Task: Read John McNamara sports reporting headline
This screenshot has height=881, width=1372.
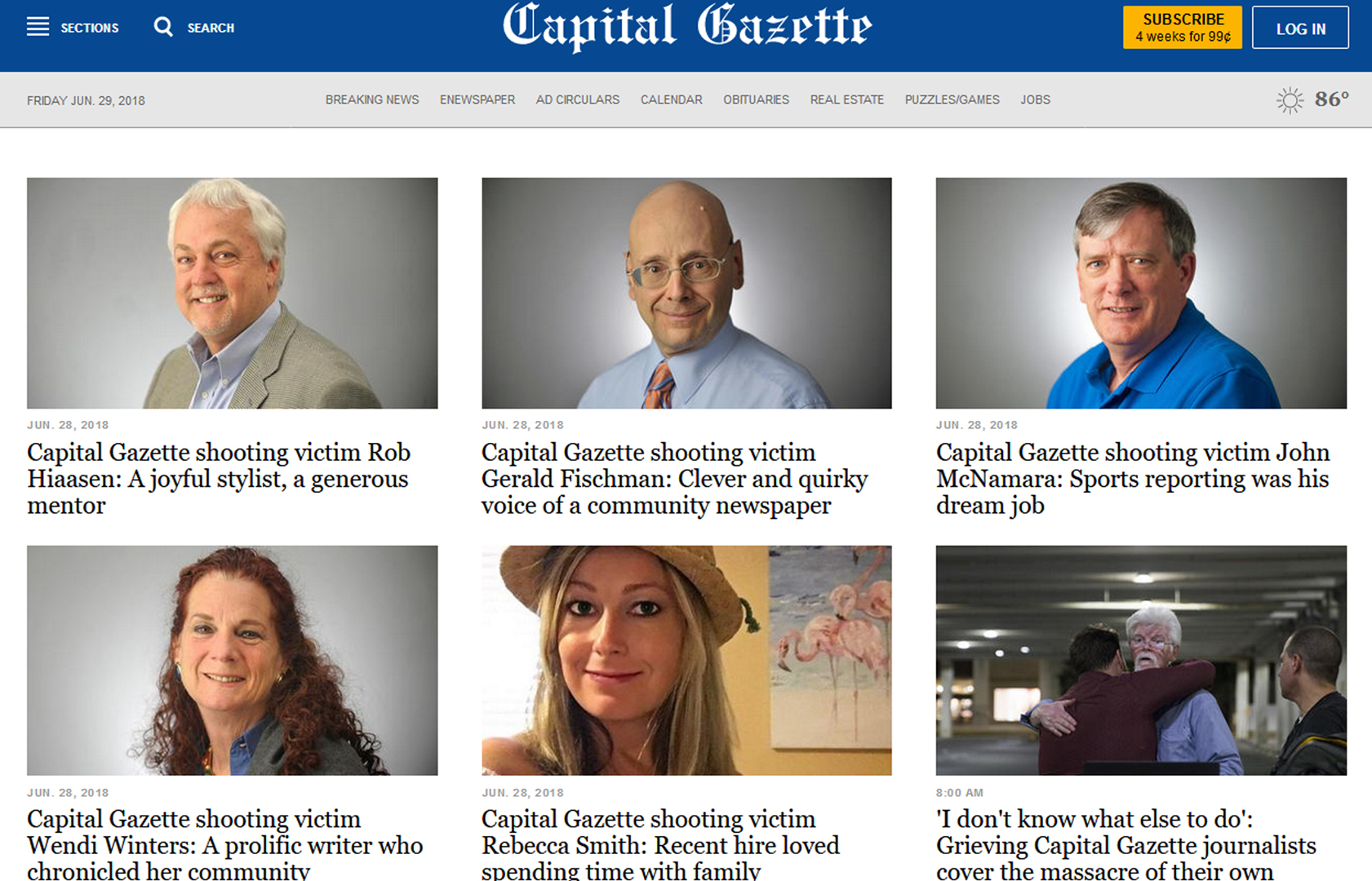Action: [x=1133, y=479]
